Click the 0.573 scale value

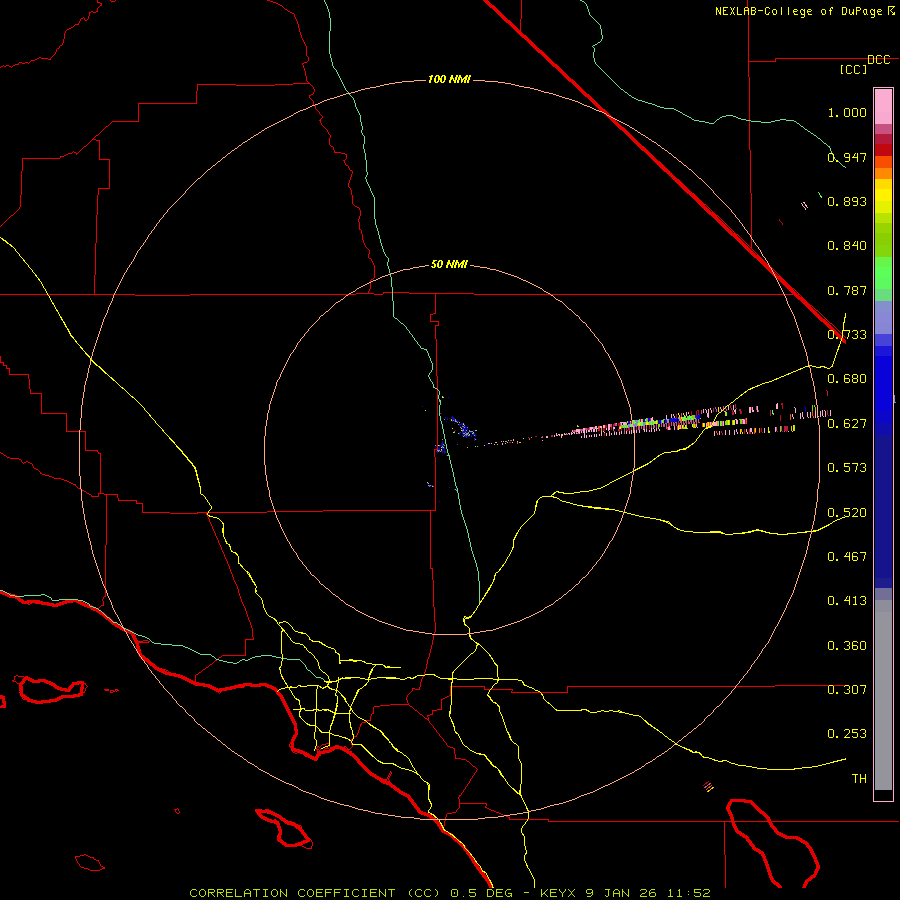pos(847,468)
